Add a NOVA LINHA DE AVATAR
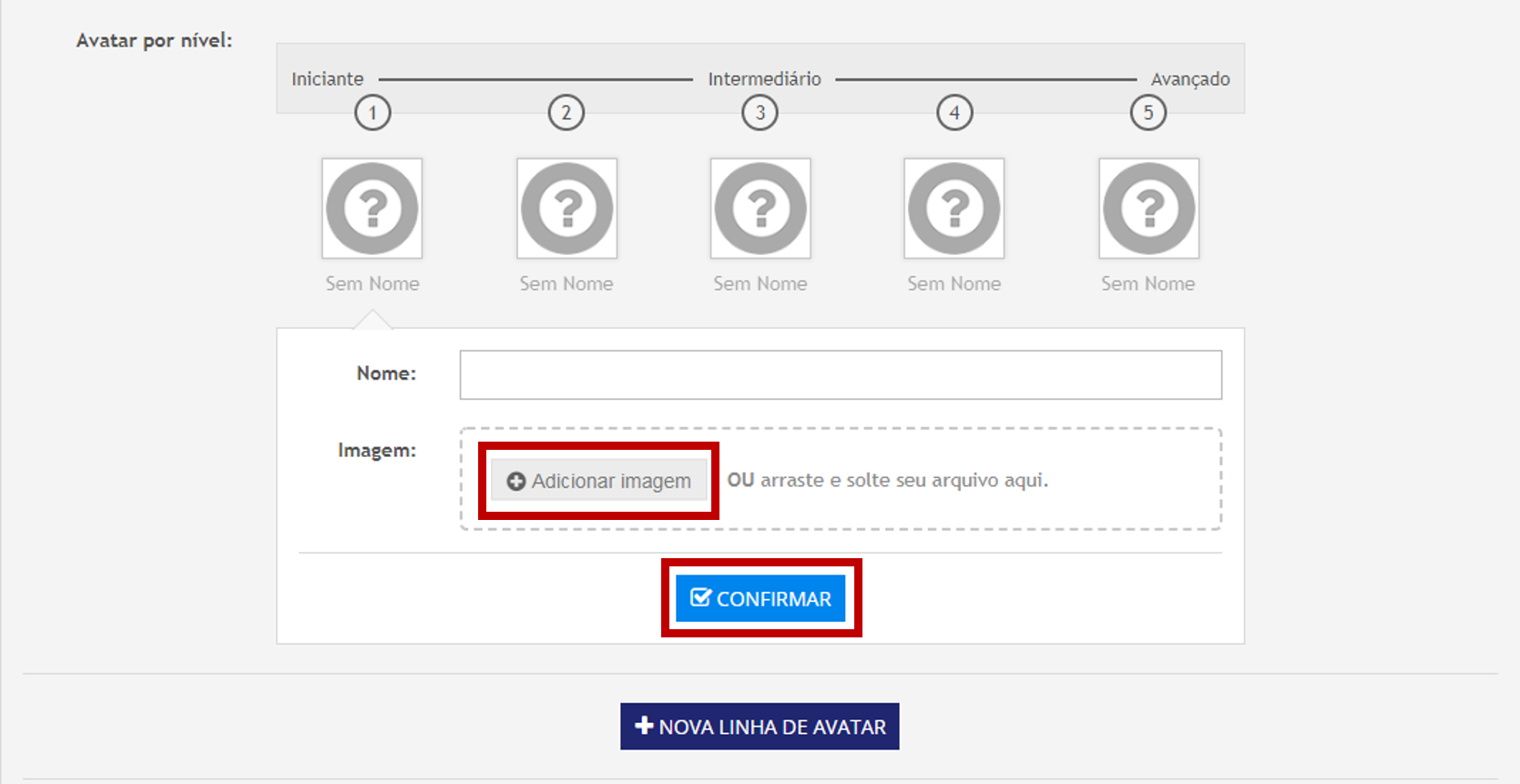Screen dimensions: 1520x784 pyautogui.click(x=760, y=727)
